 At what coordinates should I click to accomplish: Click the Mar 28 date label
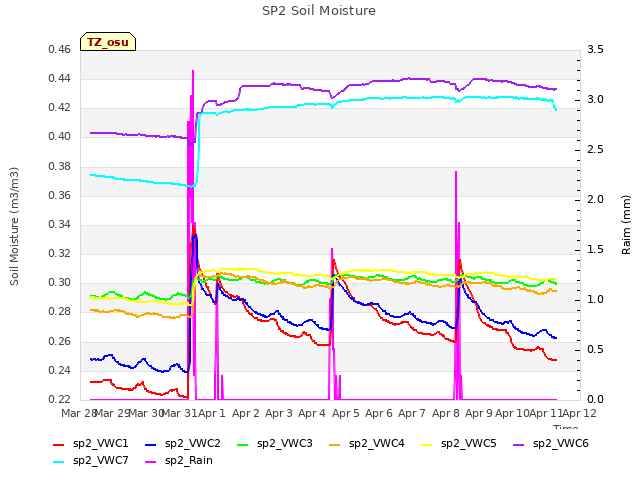point(78,413)
